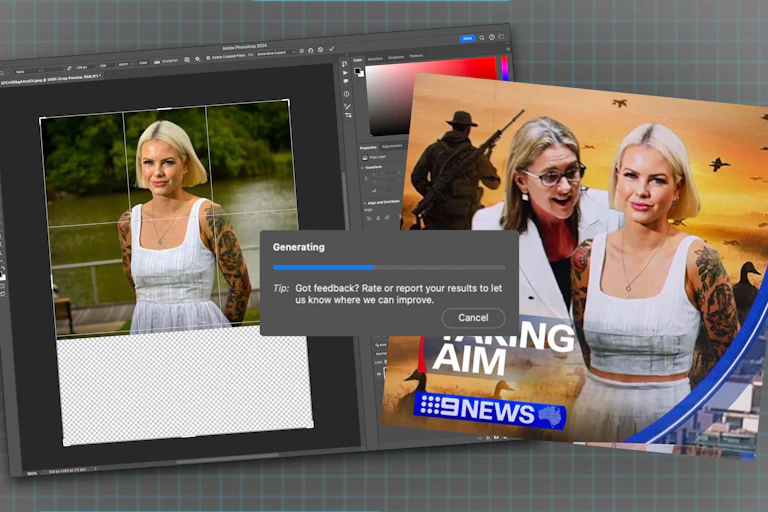This screenshot has height=512, width=768.
Task: Align horizontal centers in Align and Distribute
Action: pos(378,218)
